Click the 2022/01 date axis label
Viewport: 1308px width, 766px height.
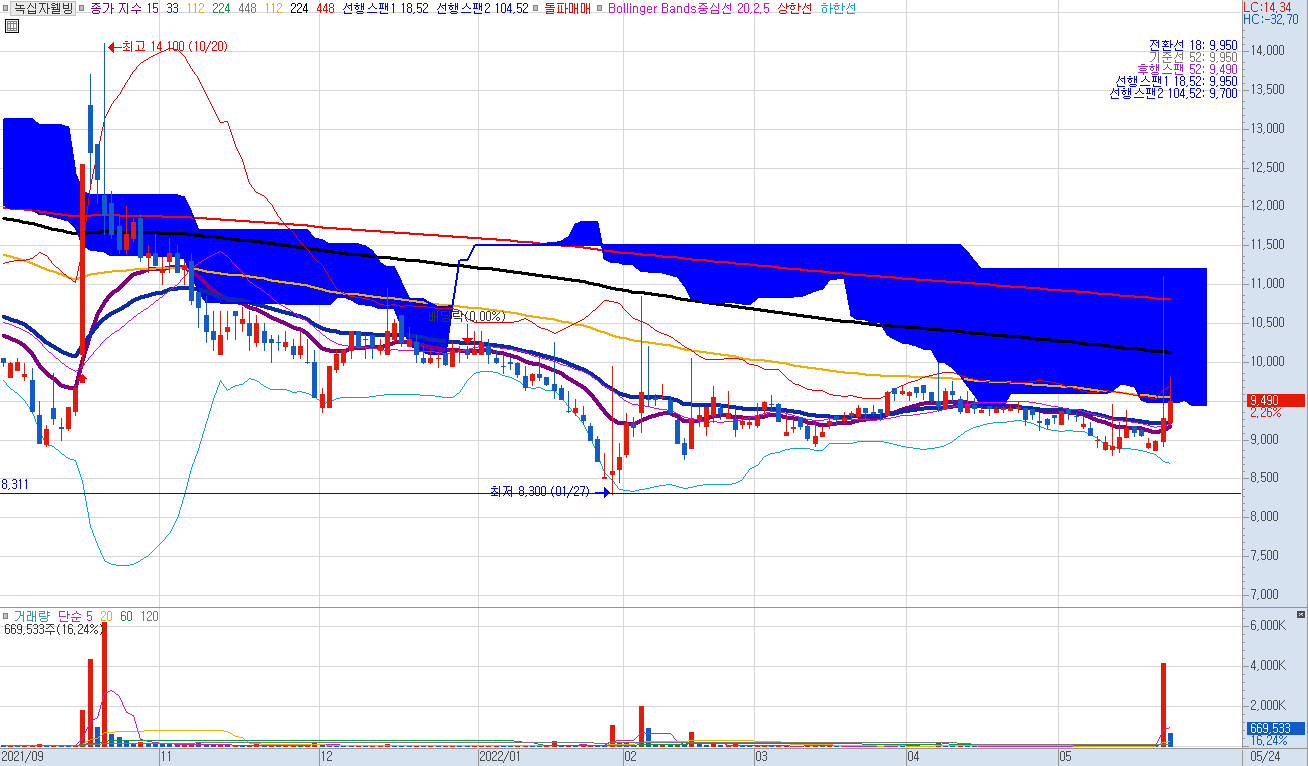[x=500, y=758]
